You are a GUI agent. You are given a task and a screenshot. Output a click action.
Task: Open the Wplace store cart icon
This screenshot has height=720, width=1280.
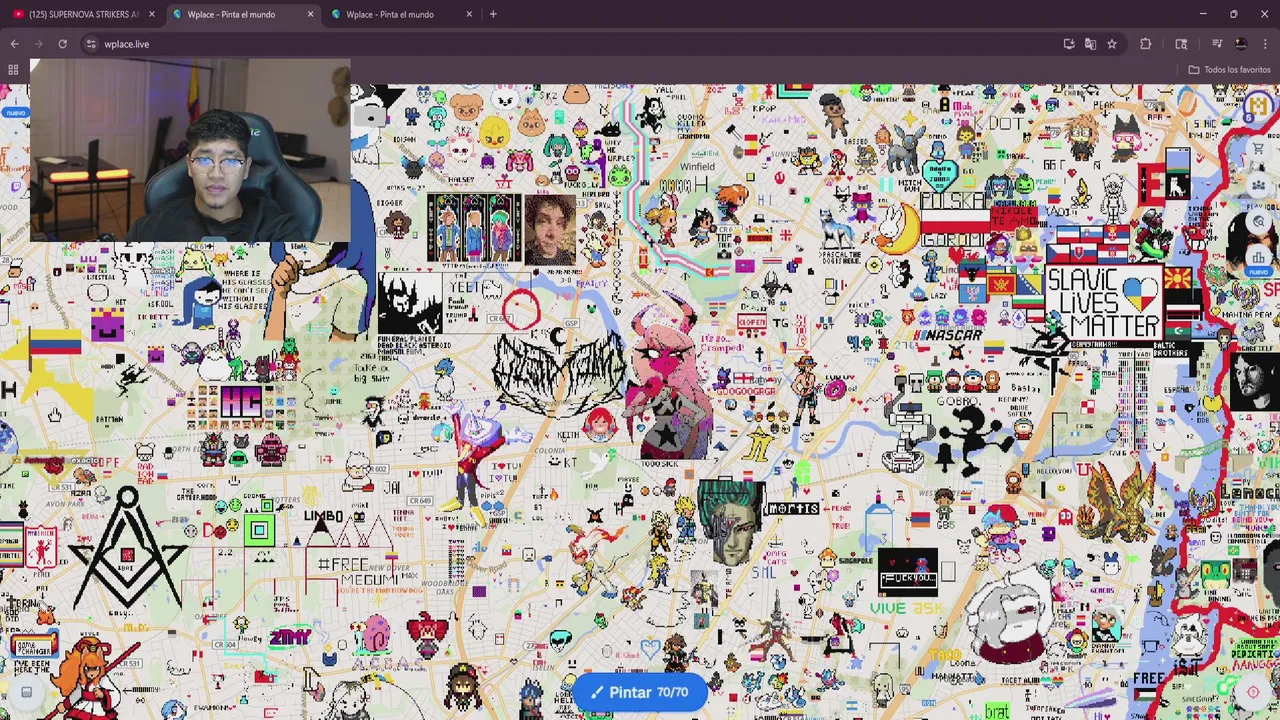point(1258,150)
